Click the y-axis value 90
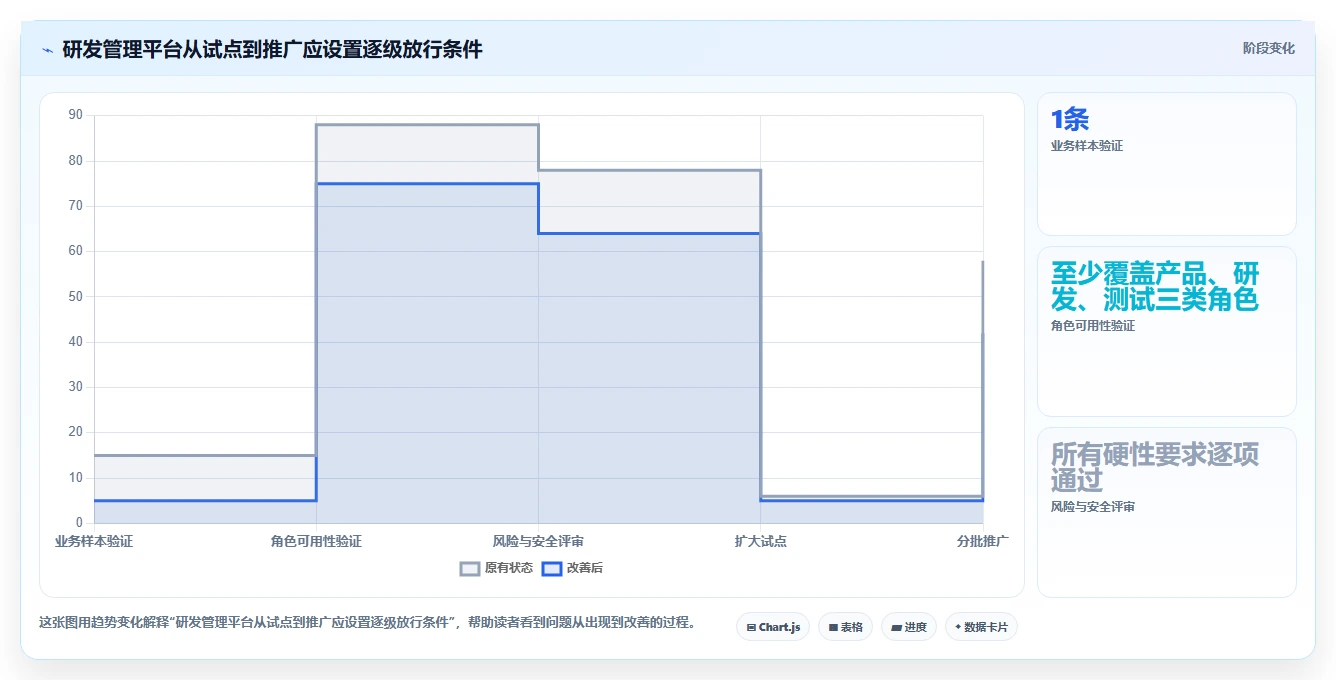This screenshot has height=680, width=1336. click(x=76, y=115)
